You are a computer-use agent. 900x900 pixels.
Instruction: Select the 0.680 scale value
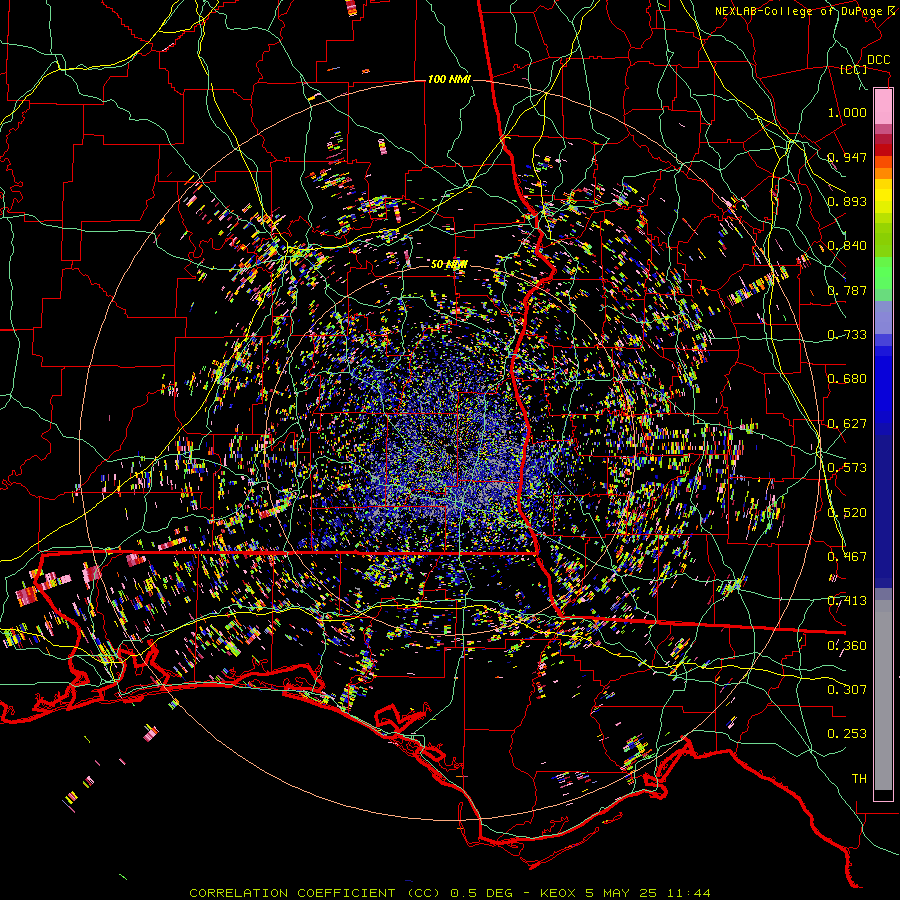pos(847,379)
